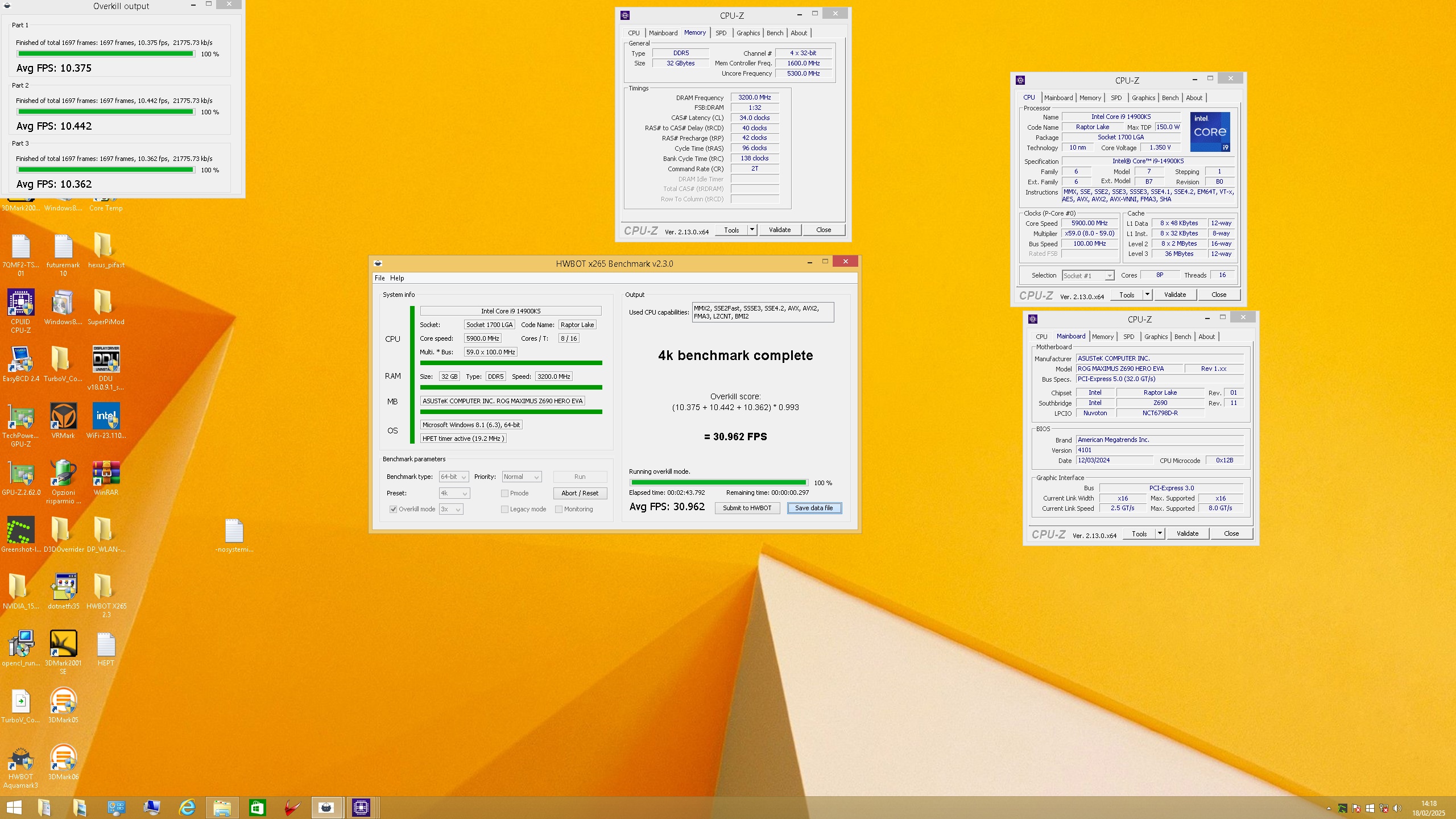Open the GPU-Z.2.62.0 desktop icon
The width and height of the screenshot is (1456, 819).
[x=20, y=478]
